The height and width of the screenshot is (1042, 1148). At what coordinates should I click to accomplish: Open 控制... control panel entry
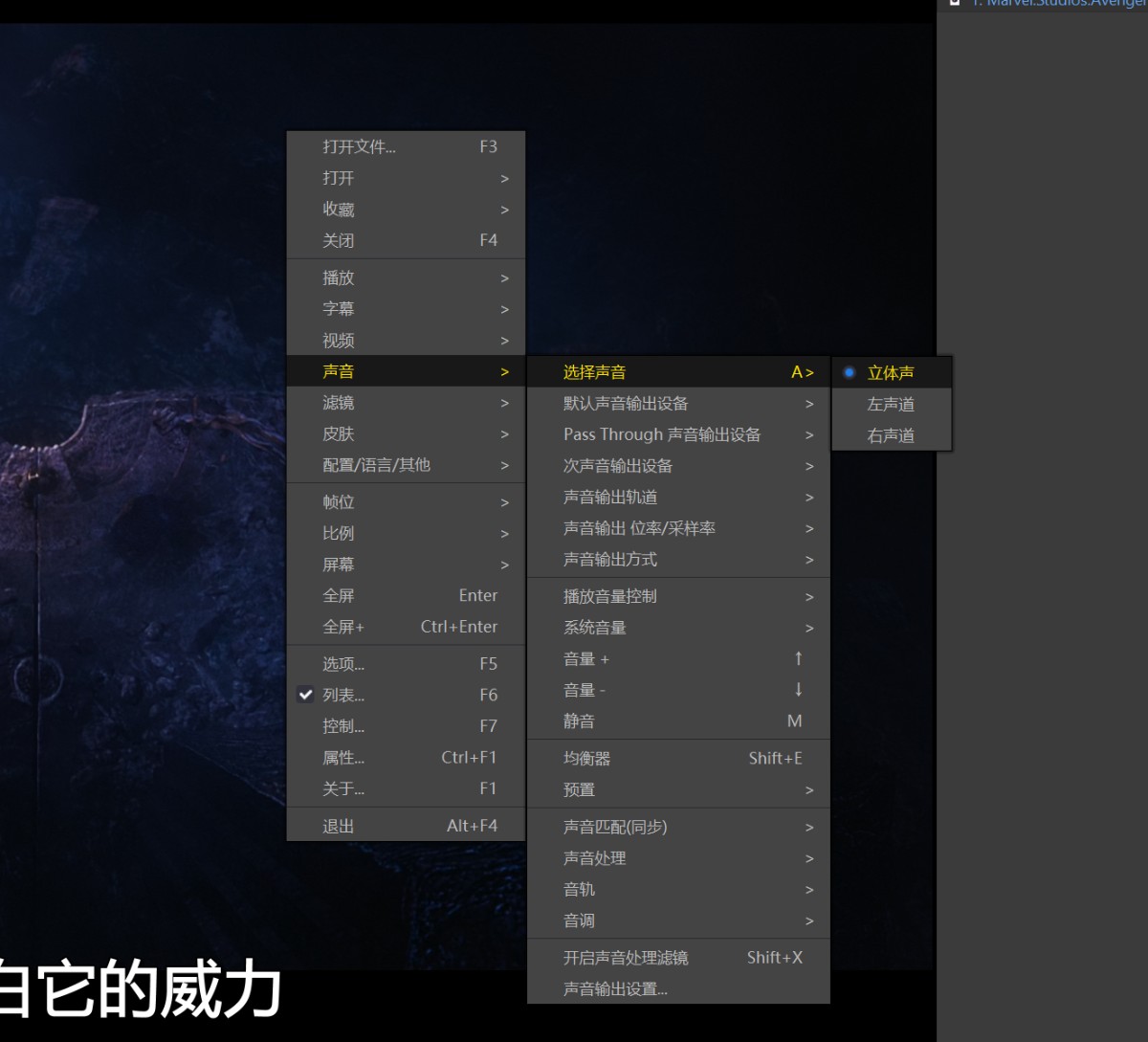[406, 726]
